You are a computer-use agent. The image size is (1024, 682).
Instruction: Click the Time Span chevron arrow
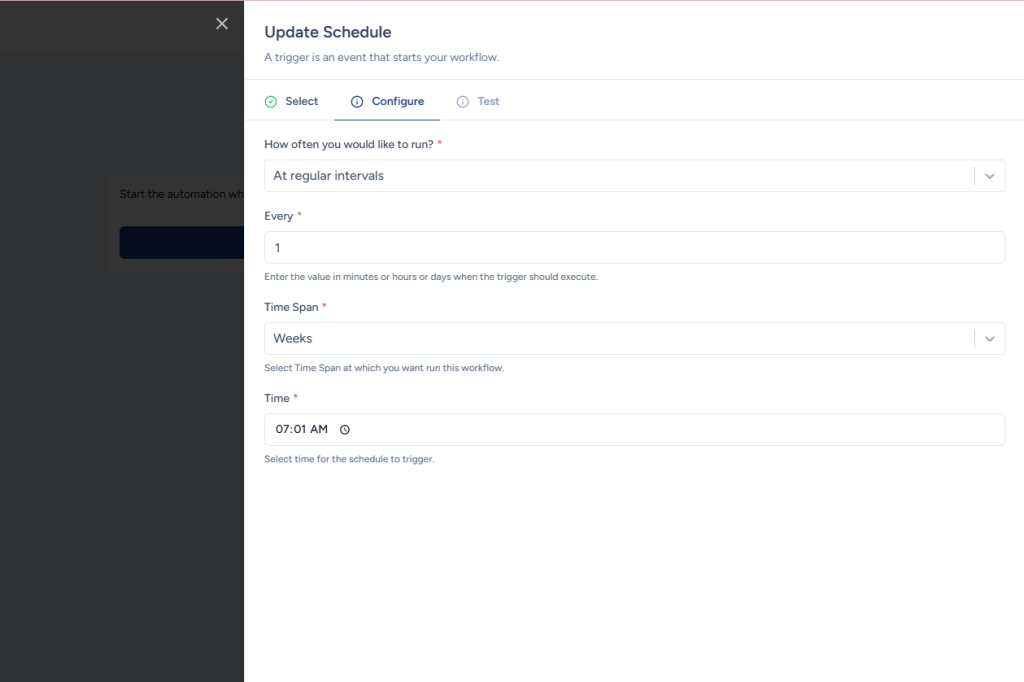click(x=989, y=339)
